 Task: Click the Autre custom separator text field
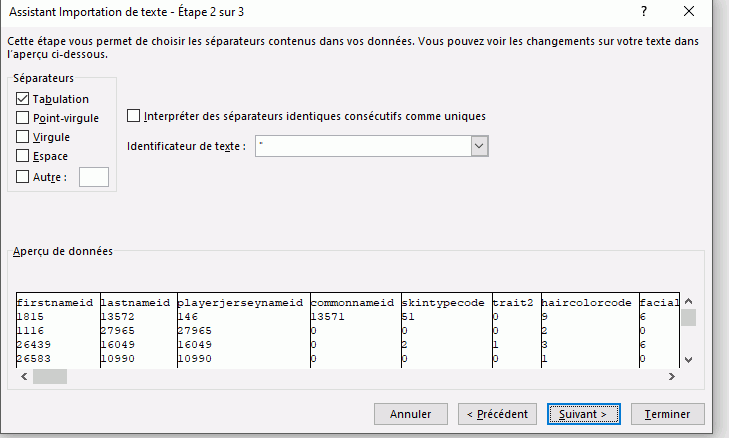pos(93,177)
